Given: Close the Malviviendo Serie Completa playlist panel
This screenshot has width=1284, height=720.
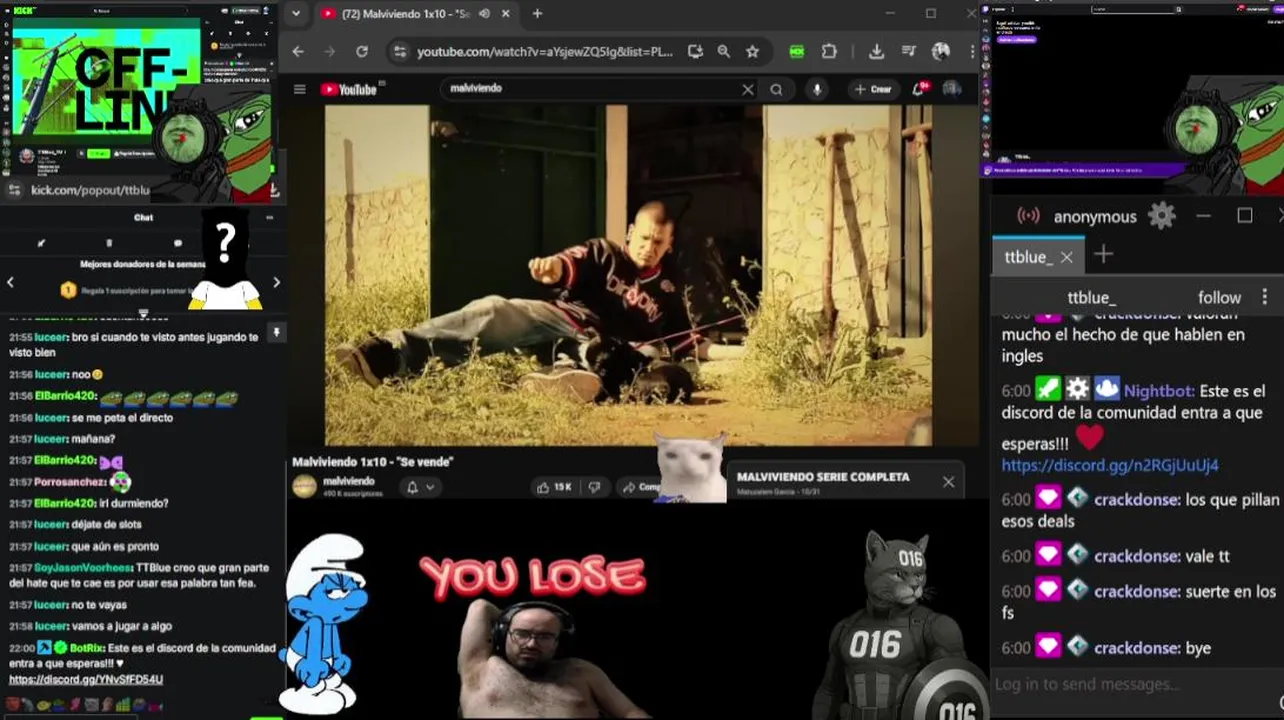Looking at the screenshot, I should point(948,482).
